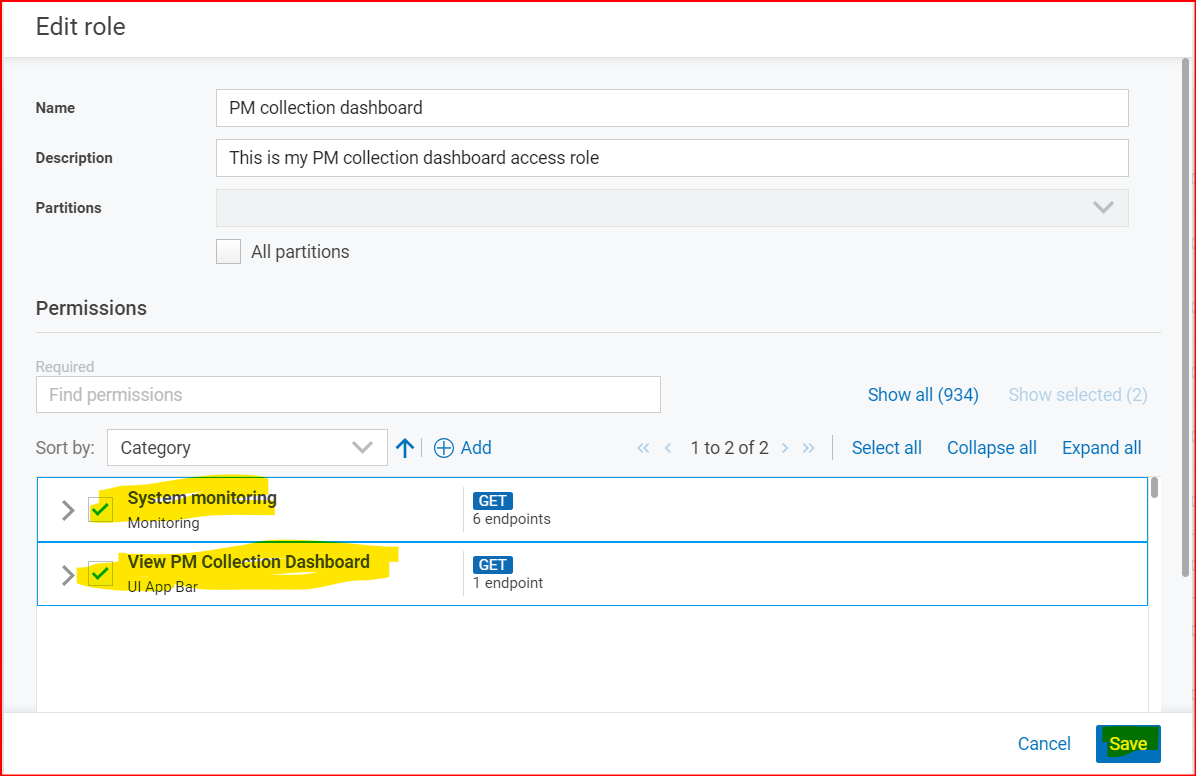The image size is (1196, 776).
Task: Click the 'System monitoring' permission title
Action: tap(202, 498)
